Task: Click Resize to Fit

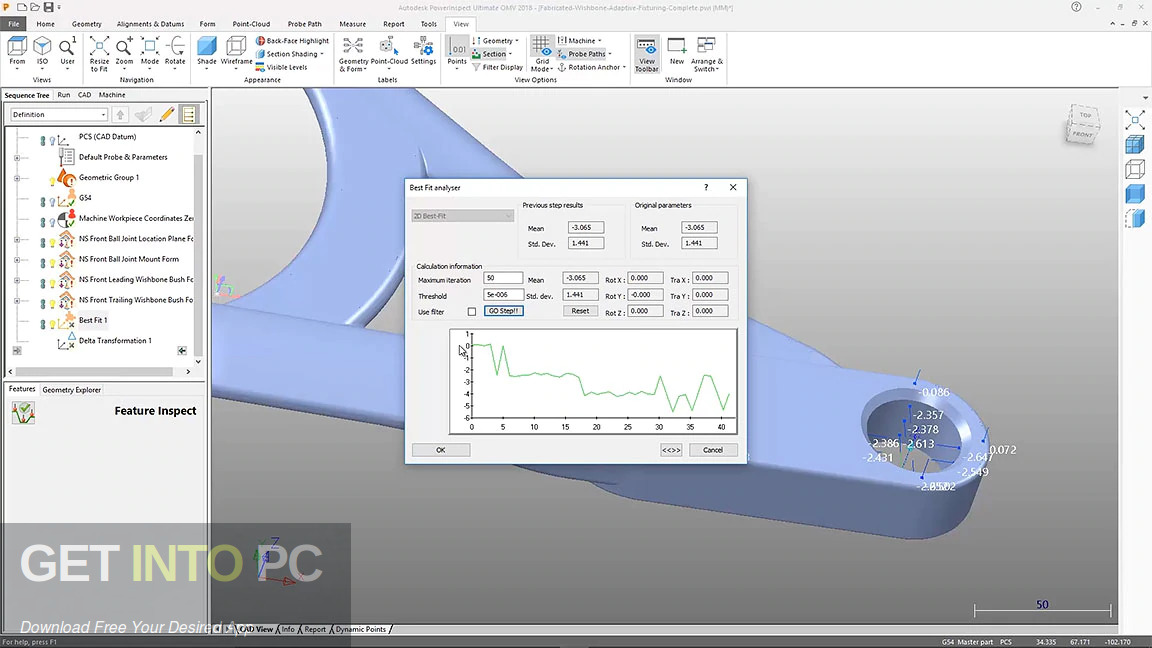Action: (x=99, y=54)
